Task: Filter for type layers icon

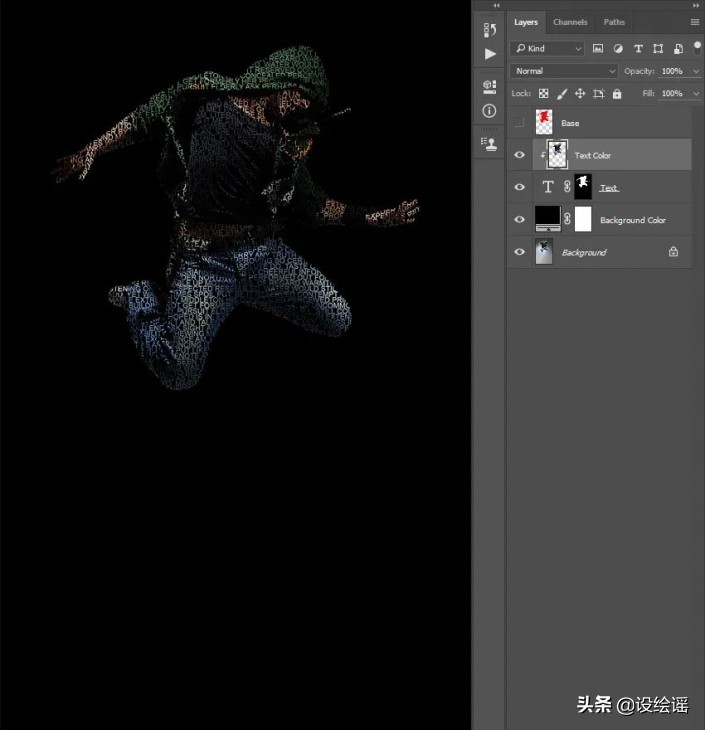Action: (x=638, y=48)
